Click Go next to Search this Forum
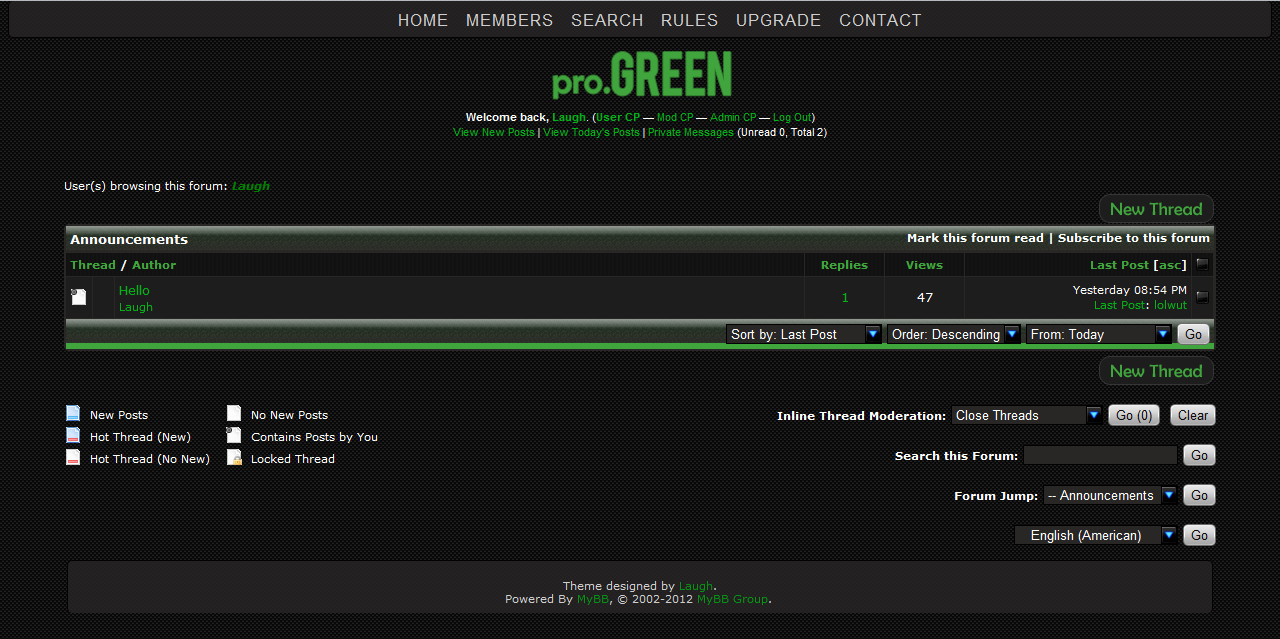This screenshot has width=1280, height=639. click(1199, 455)
